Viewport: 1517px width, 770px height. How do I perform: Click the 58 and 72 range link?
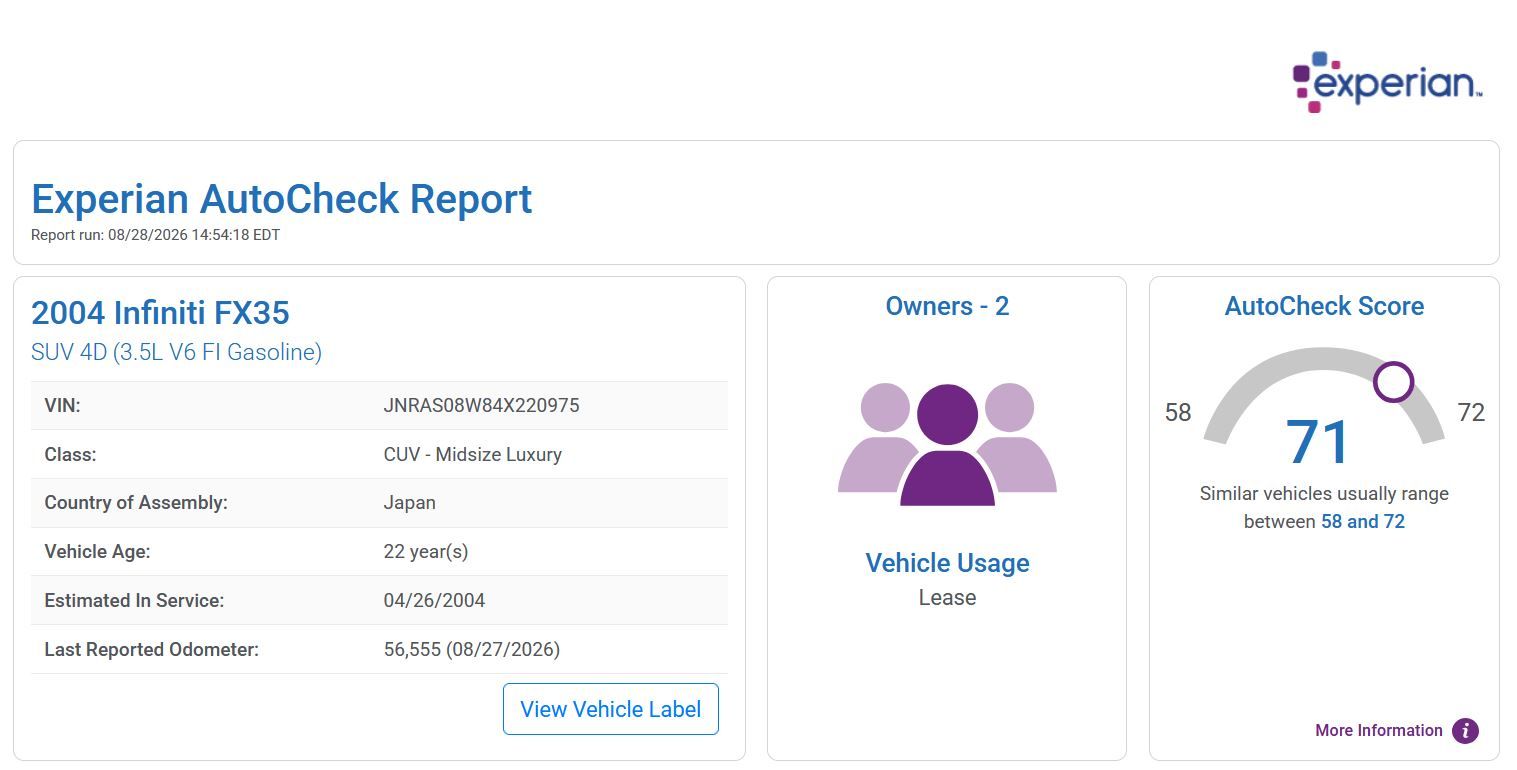pyautogui.click(x=1363, y=522)
